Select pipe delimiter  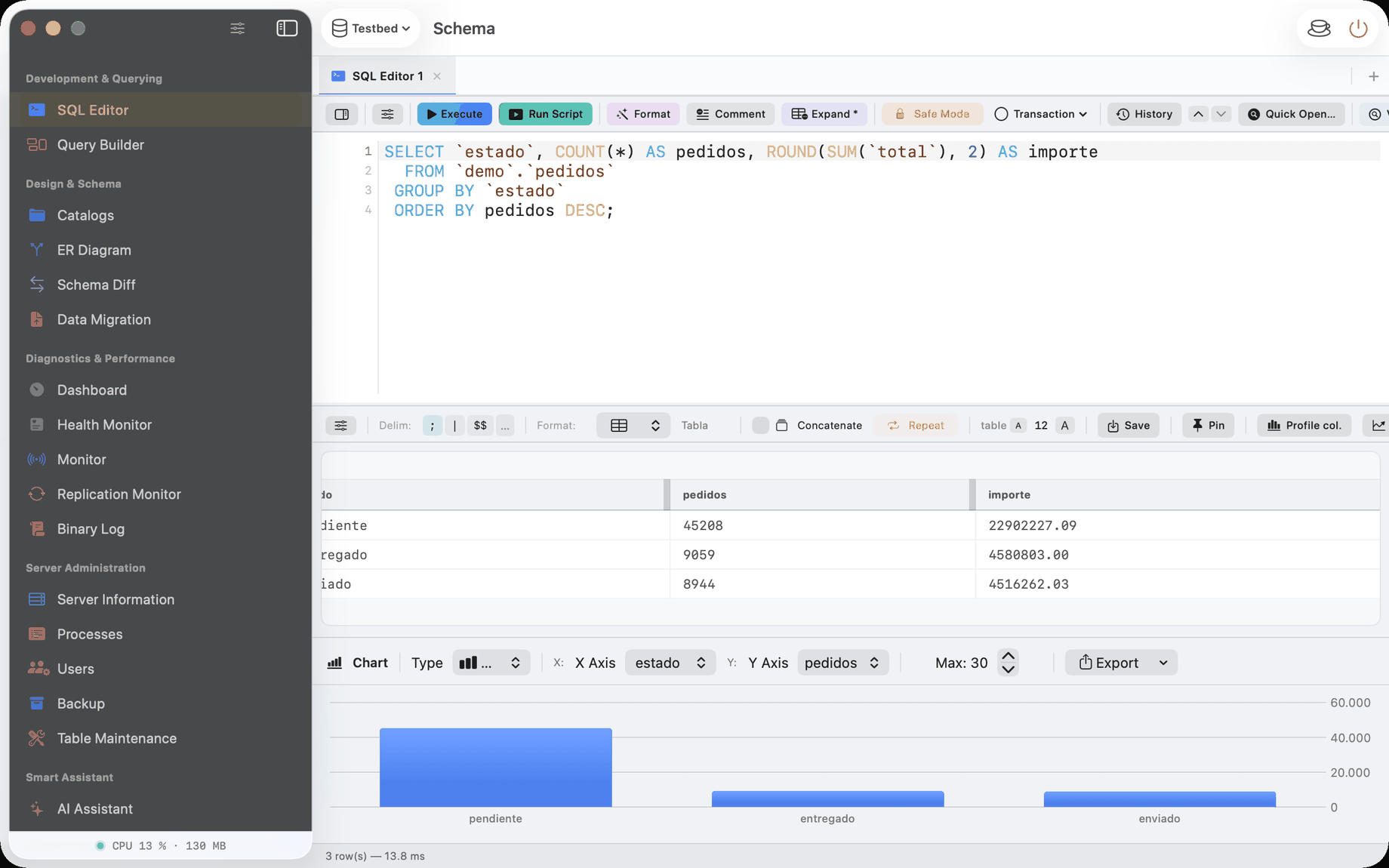[x=454, y=426]
